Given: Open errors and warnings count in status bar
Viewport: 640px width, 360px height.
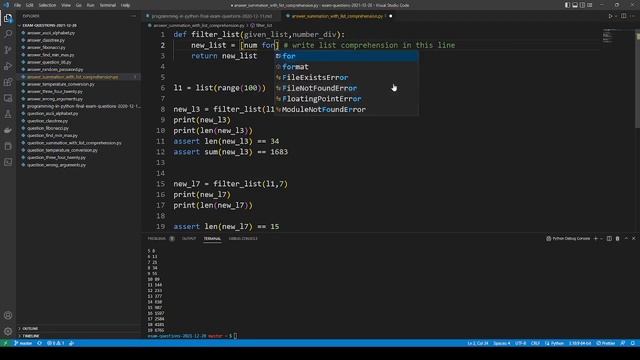Looking at the screenshot, I should [56, 343].
